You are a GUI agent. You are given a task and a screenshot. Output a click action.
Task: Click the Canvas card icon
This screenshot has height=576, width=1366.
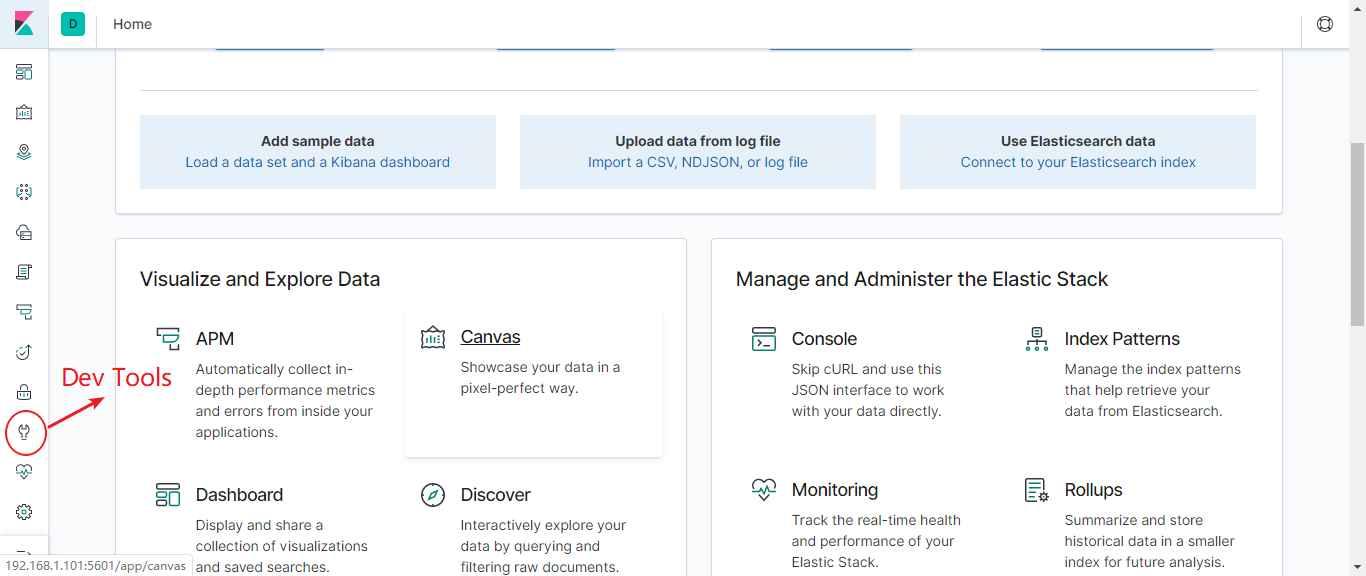click(x=433, y=337)
